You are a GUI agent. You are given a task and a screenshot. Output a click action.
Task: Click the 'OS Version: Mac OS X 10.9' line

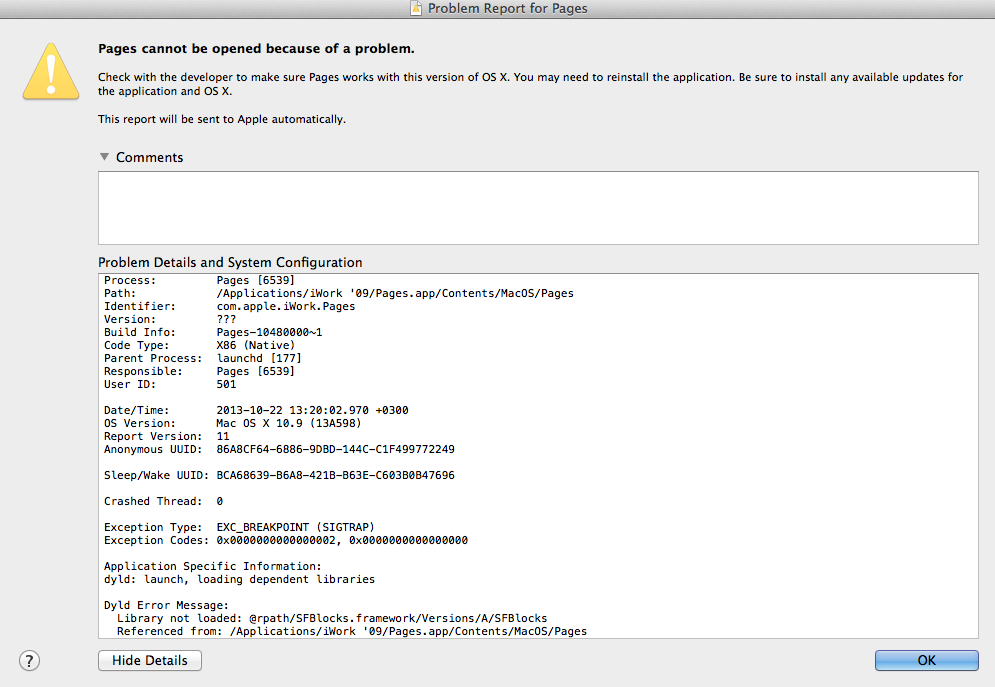click(x=232, y=423)
